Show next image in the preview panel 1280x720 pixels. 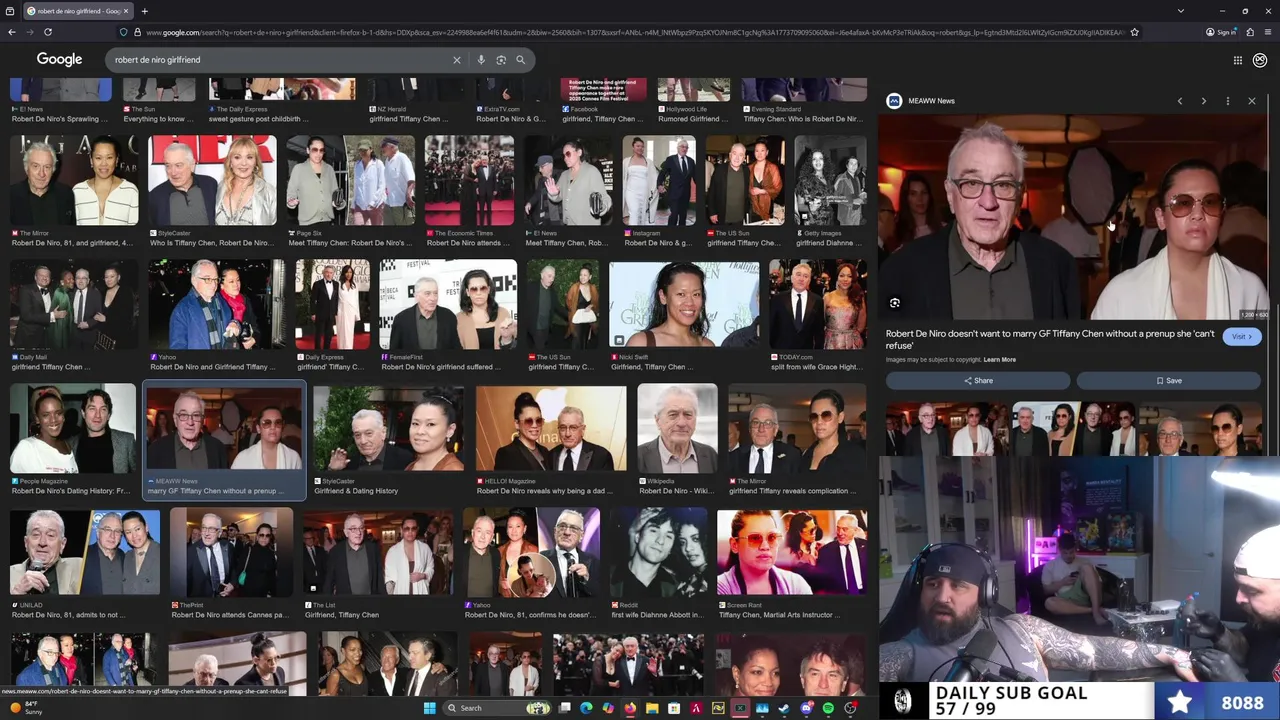tap(1203, 101)
